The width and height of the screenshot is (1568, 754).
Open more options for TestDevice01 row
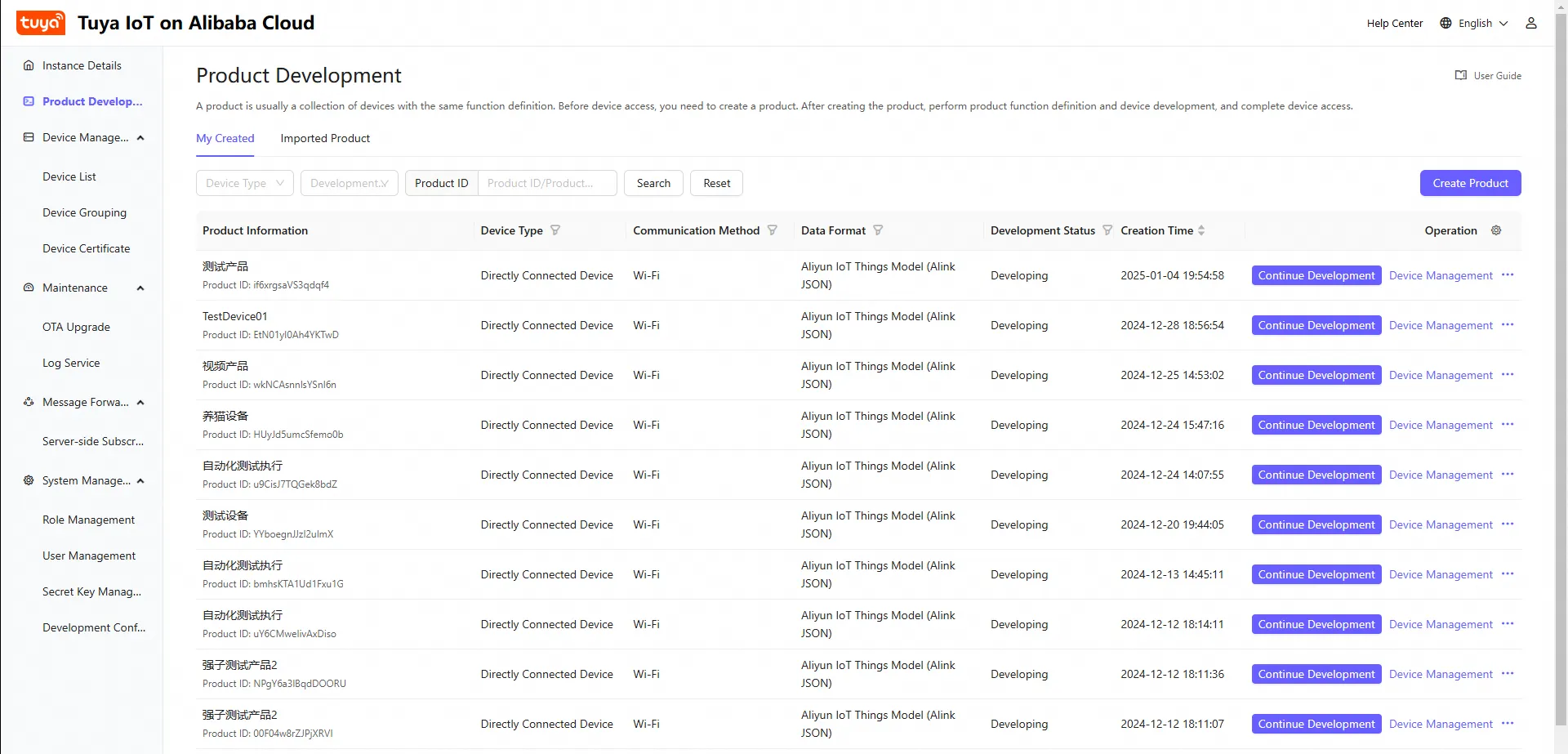click(x=1508, y=325)
